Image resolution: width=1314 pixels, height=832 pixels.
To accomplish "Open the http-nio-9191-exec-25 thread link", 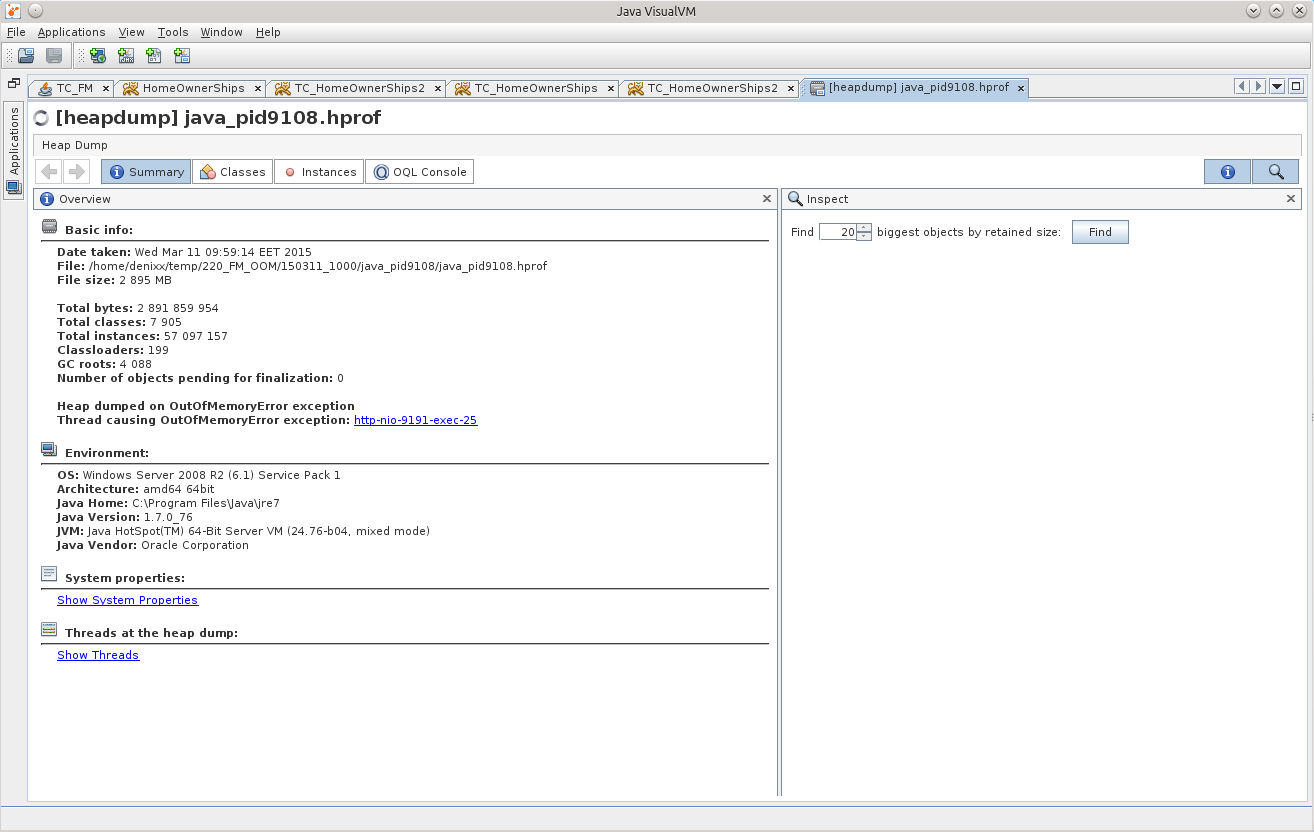I will 415,420.
